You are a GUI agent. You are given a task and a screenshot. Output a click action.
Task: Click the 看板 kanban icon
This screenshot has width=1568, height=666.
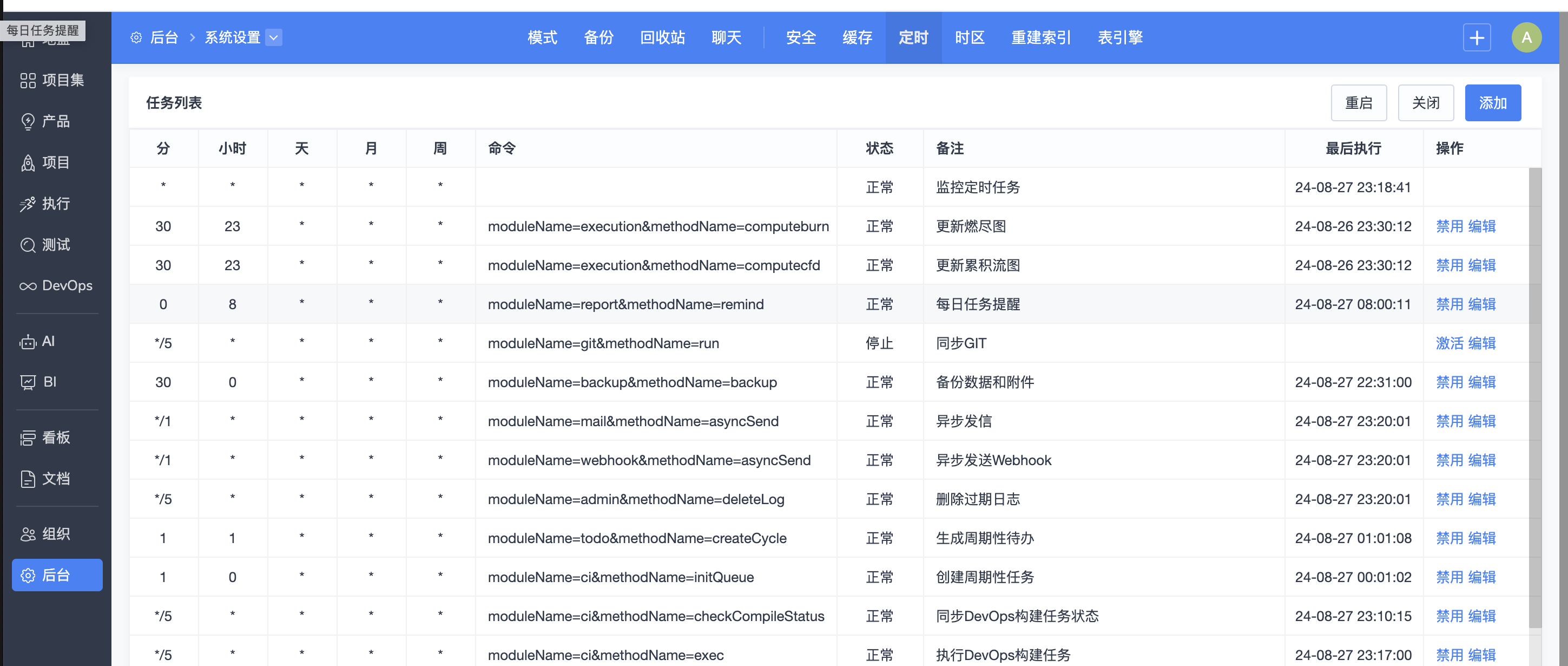click(x=28, y=438)
